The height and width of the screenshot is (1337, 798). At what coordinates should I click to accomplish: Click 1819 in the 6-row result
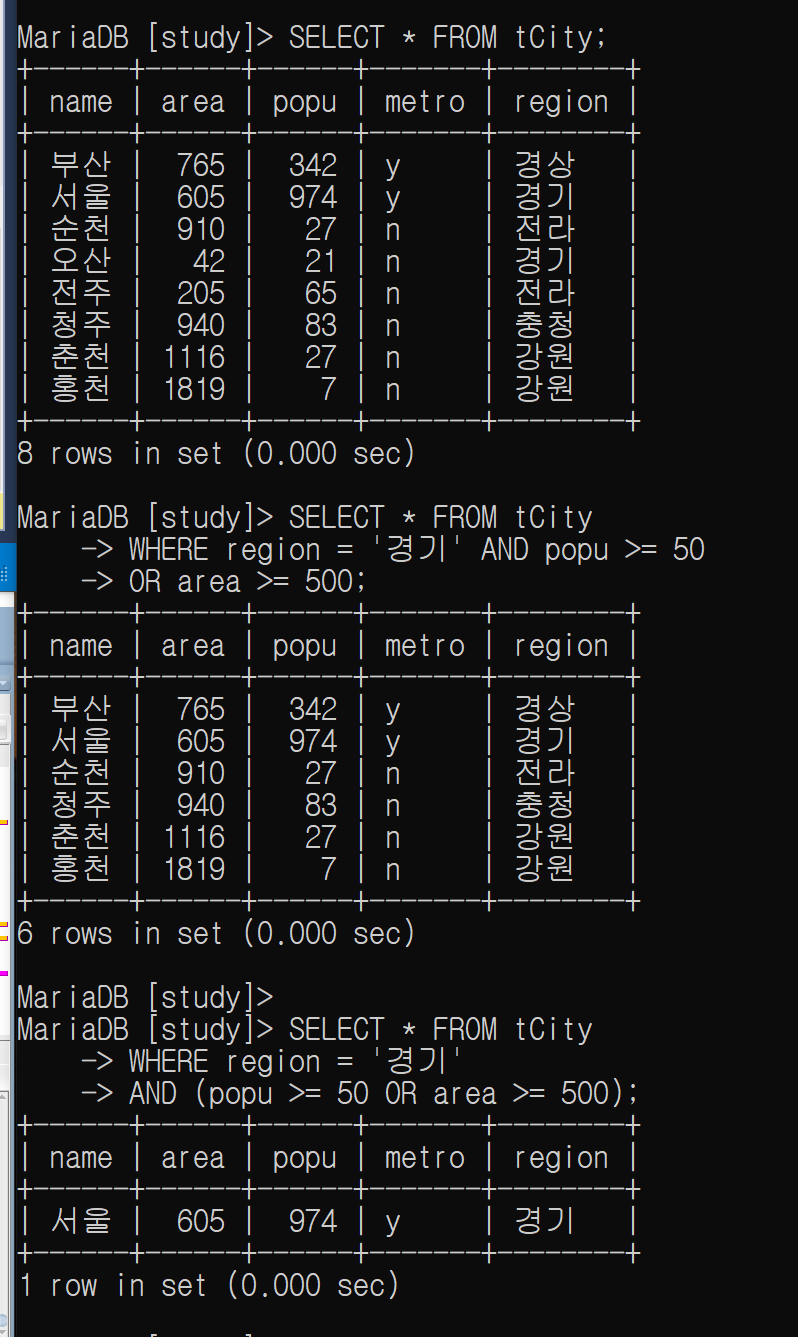[x=193, y=870]
